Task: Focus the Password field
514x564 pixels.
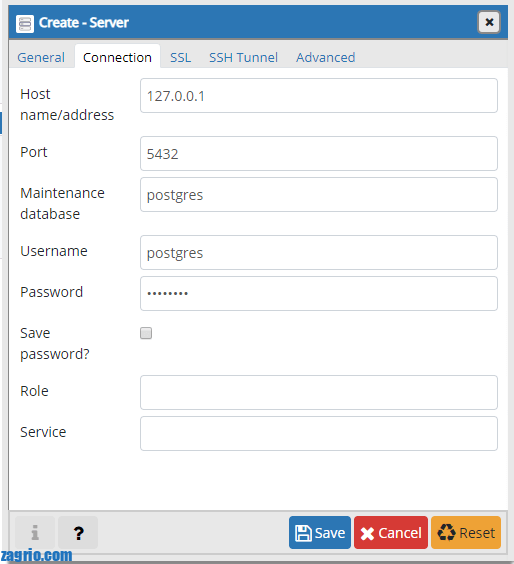Action: pos(319,294)
